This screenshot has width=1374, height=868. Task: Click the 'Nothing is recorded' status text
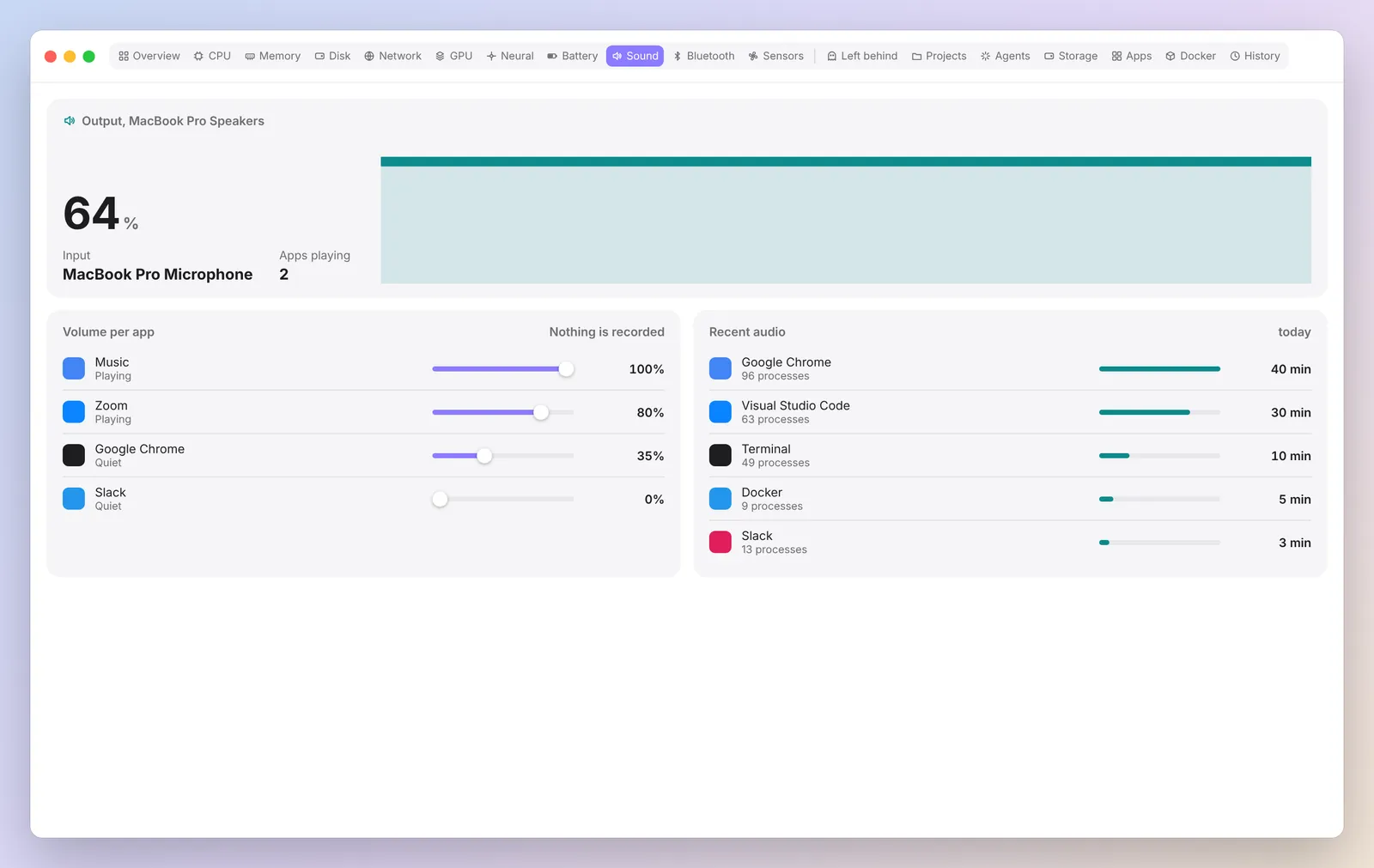607,332
